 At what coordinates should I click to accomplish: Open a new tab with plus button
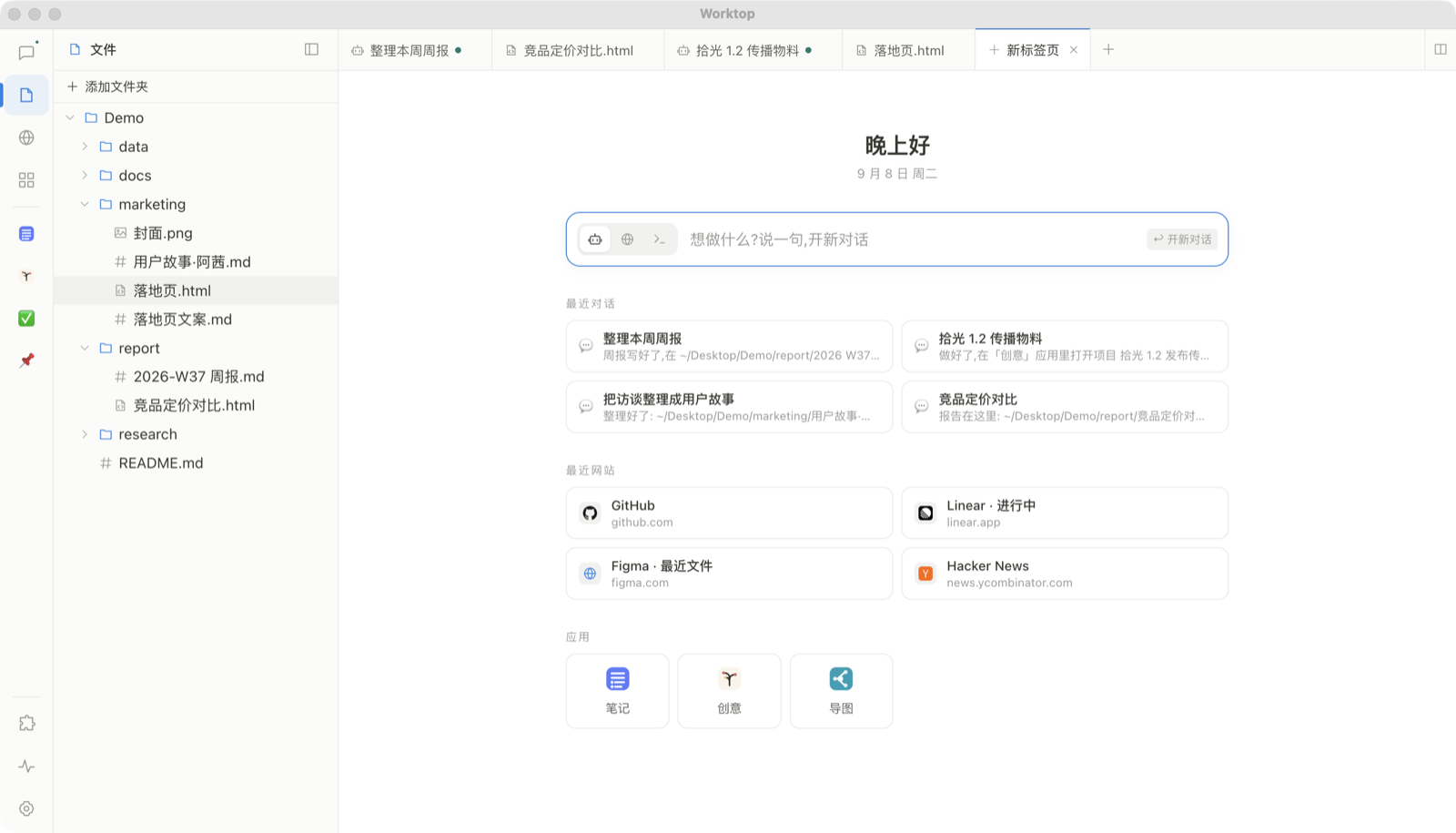(x=1108, y=49)
